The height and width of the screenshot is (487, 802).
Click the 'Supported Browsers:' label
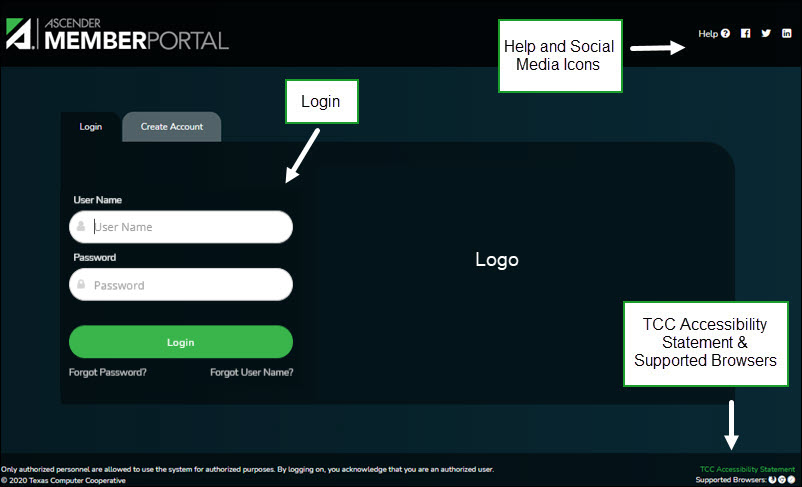(731, 480)
